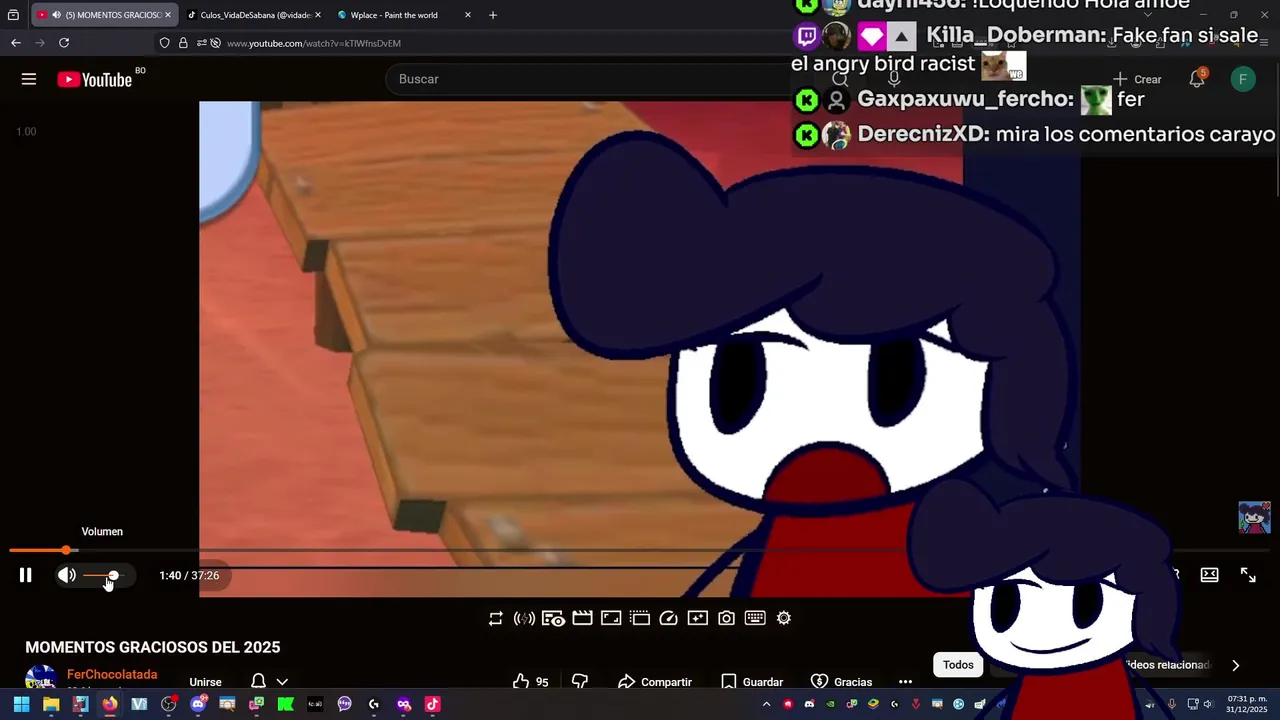Open TikTok from the taskbar
The width and height of the screenshot is (1280, 720).
point(432,704)
